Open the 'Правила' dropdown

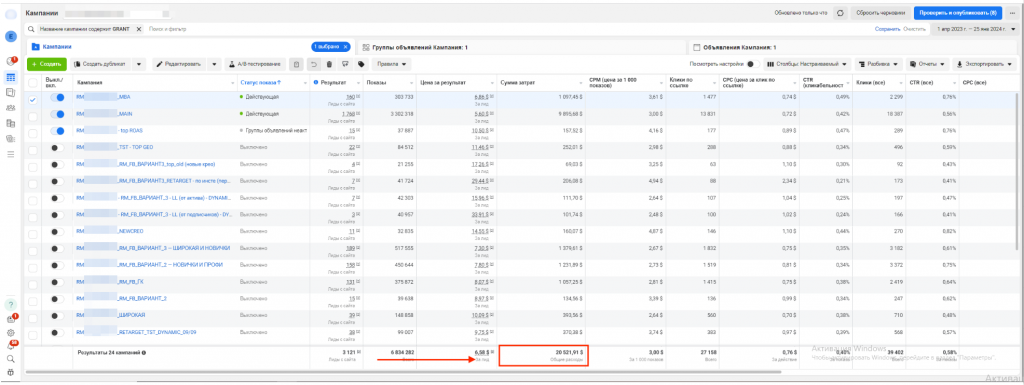pos(391,64)
